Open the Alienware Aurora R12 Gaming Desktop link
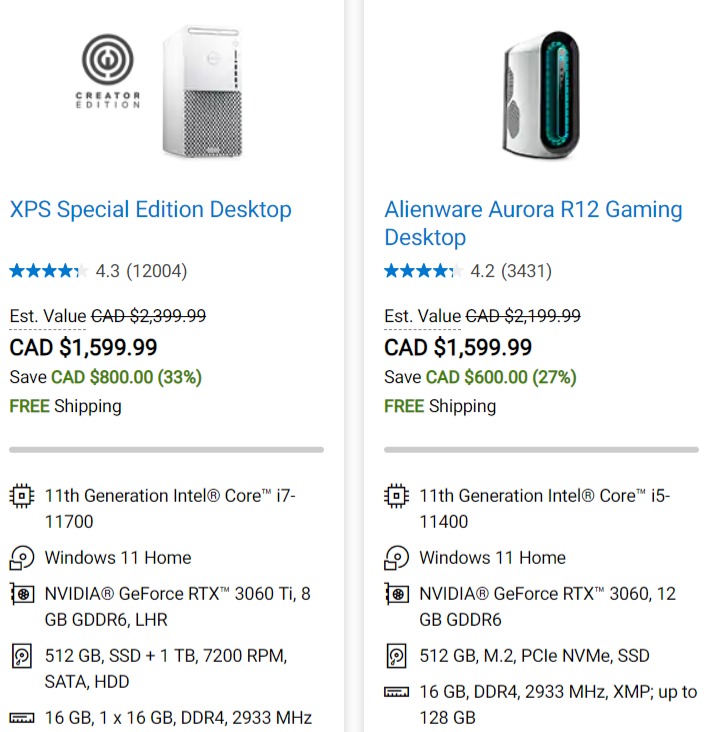The width and height of the screenshot is (710, 732). 533,223
